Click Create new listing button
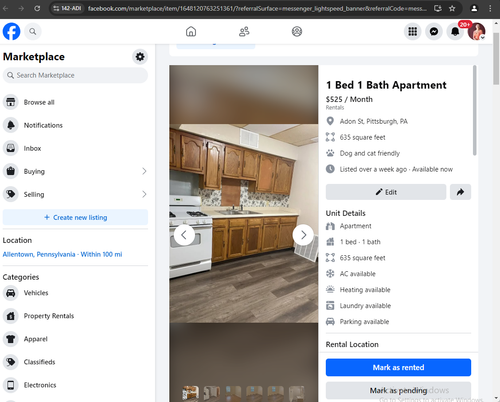The width and height of the screenshot is (500, 402). click(x=75, y=217)
